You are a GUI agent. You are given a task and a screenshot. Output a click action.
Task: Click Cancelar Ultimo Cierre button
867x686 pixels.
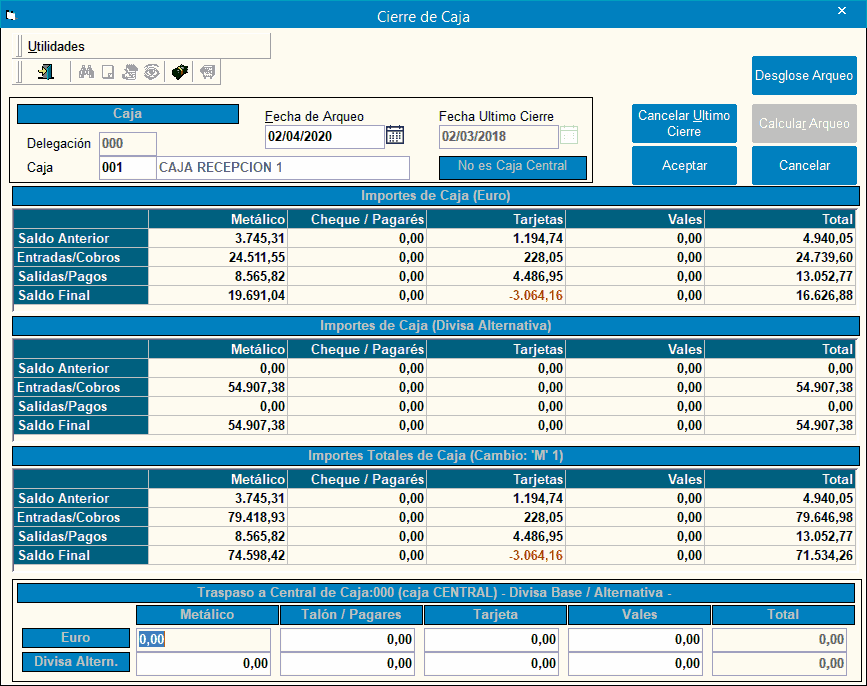[684, 123]
